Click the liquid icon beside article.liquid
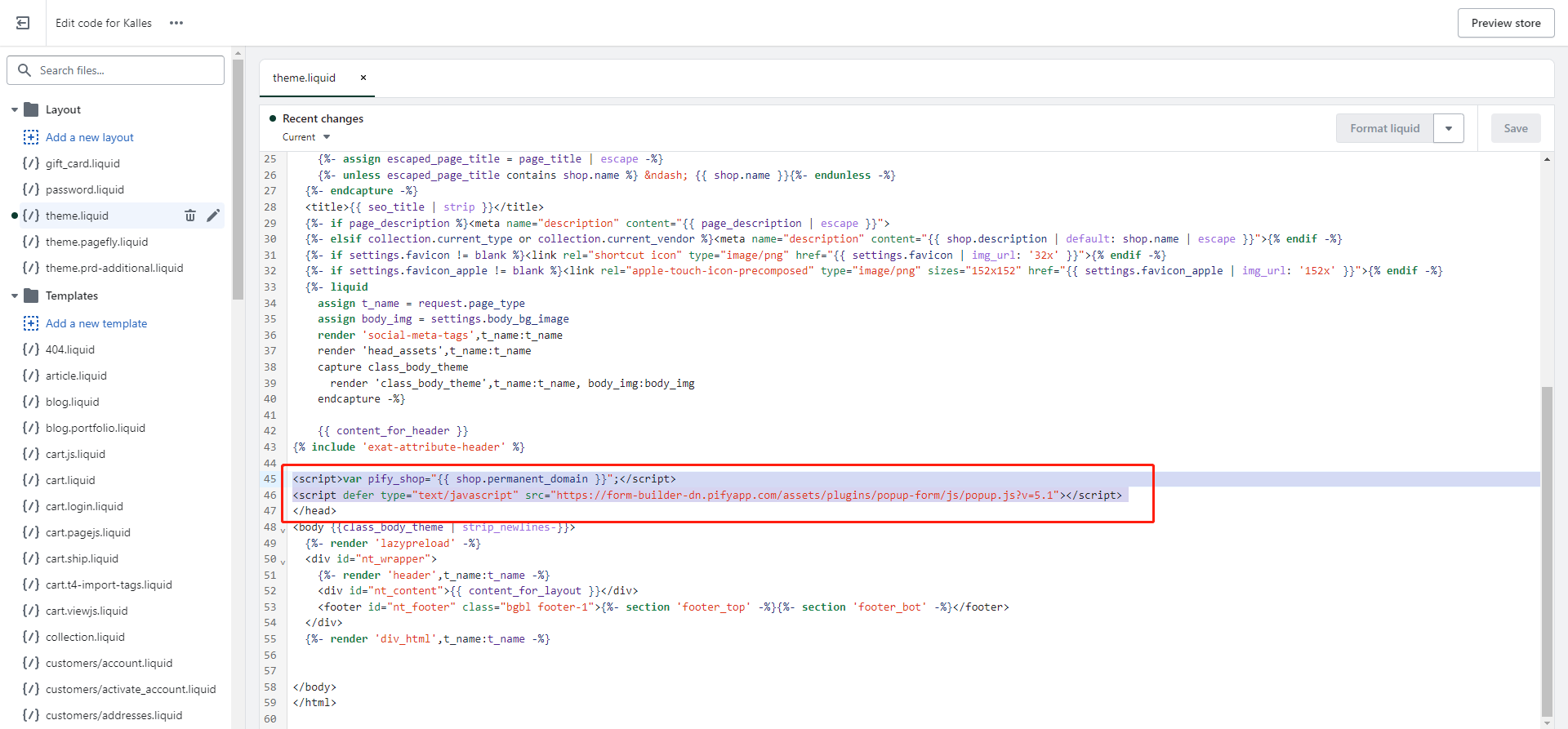This screenshot has width=1568, height=729. (x=31, y=376)
